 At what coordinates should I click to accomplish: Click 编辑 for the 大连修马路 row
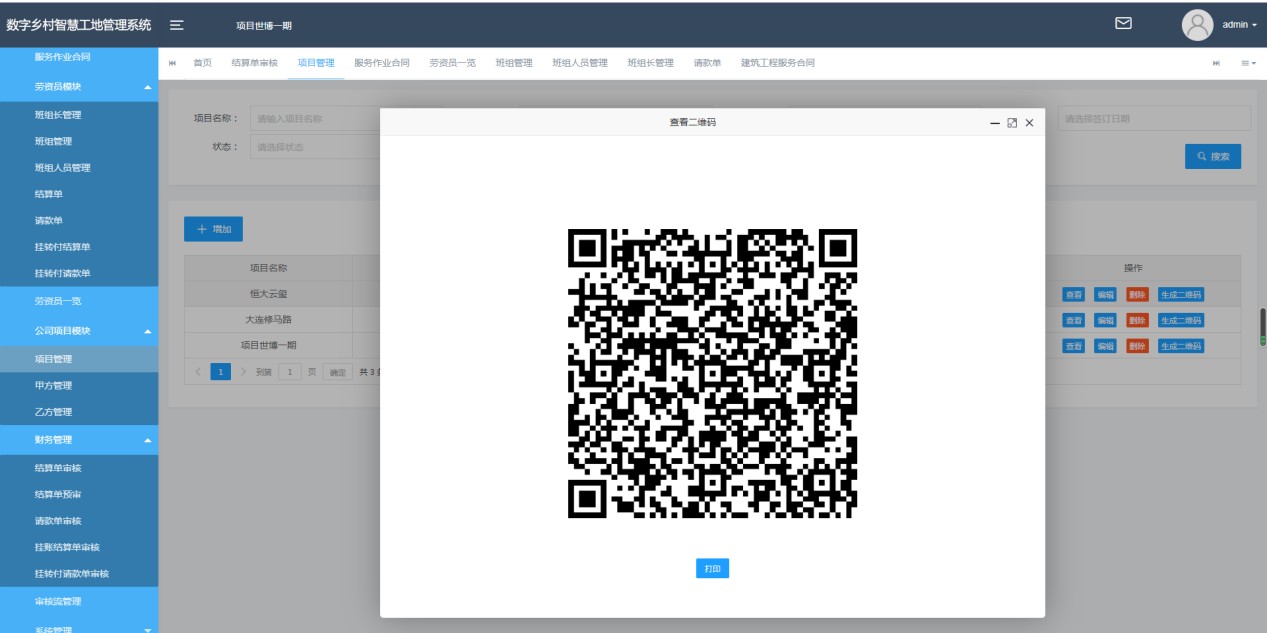1105,320
